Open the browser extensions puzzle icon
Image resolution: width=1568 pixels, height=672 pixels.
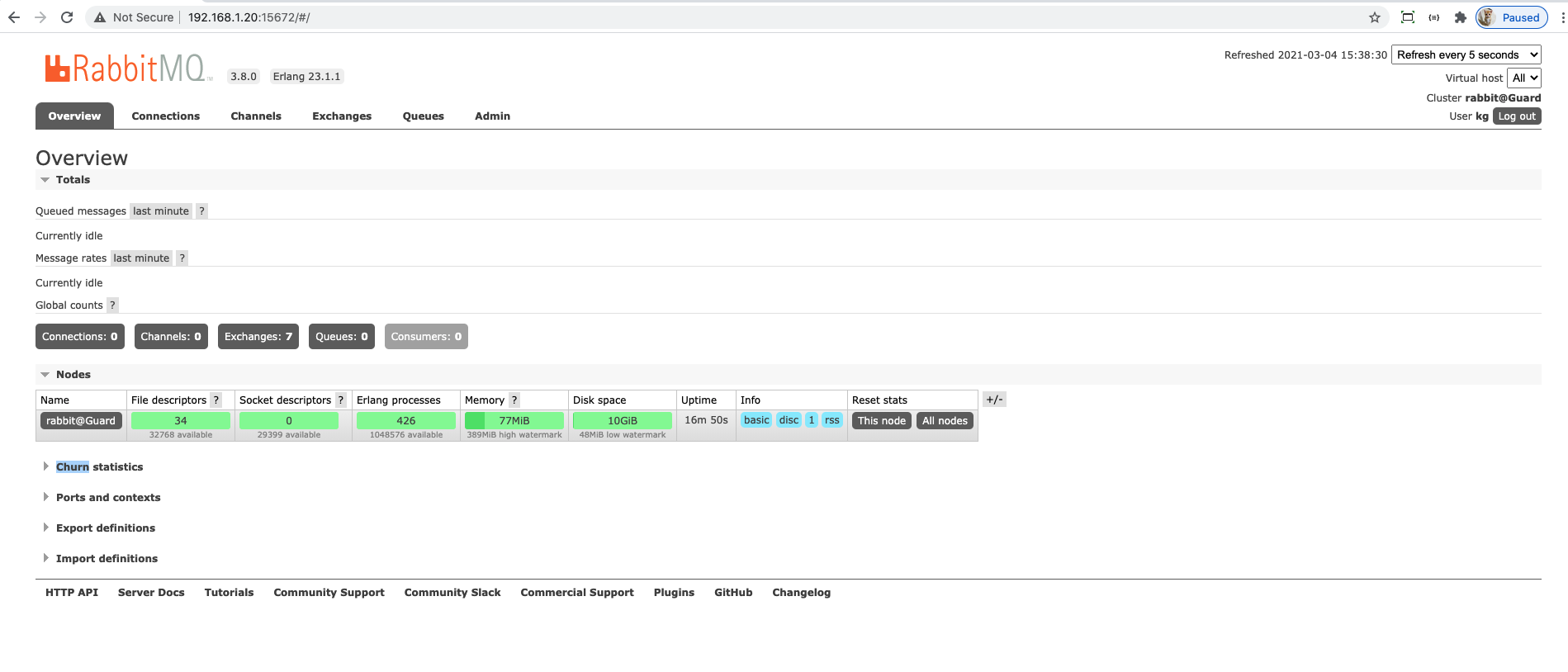point(1461,17)
